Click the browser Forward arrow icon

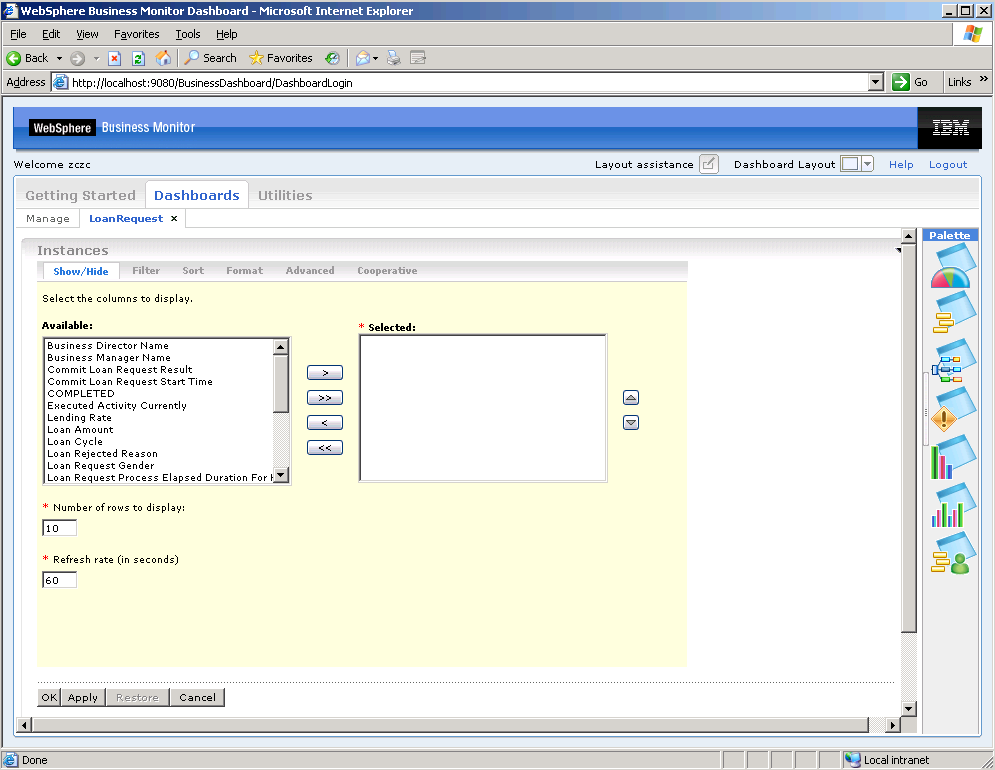pos(77,58)
